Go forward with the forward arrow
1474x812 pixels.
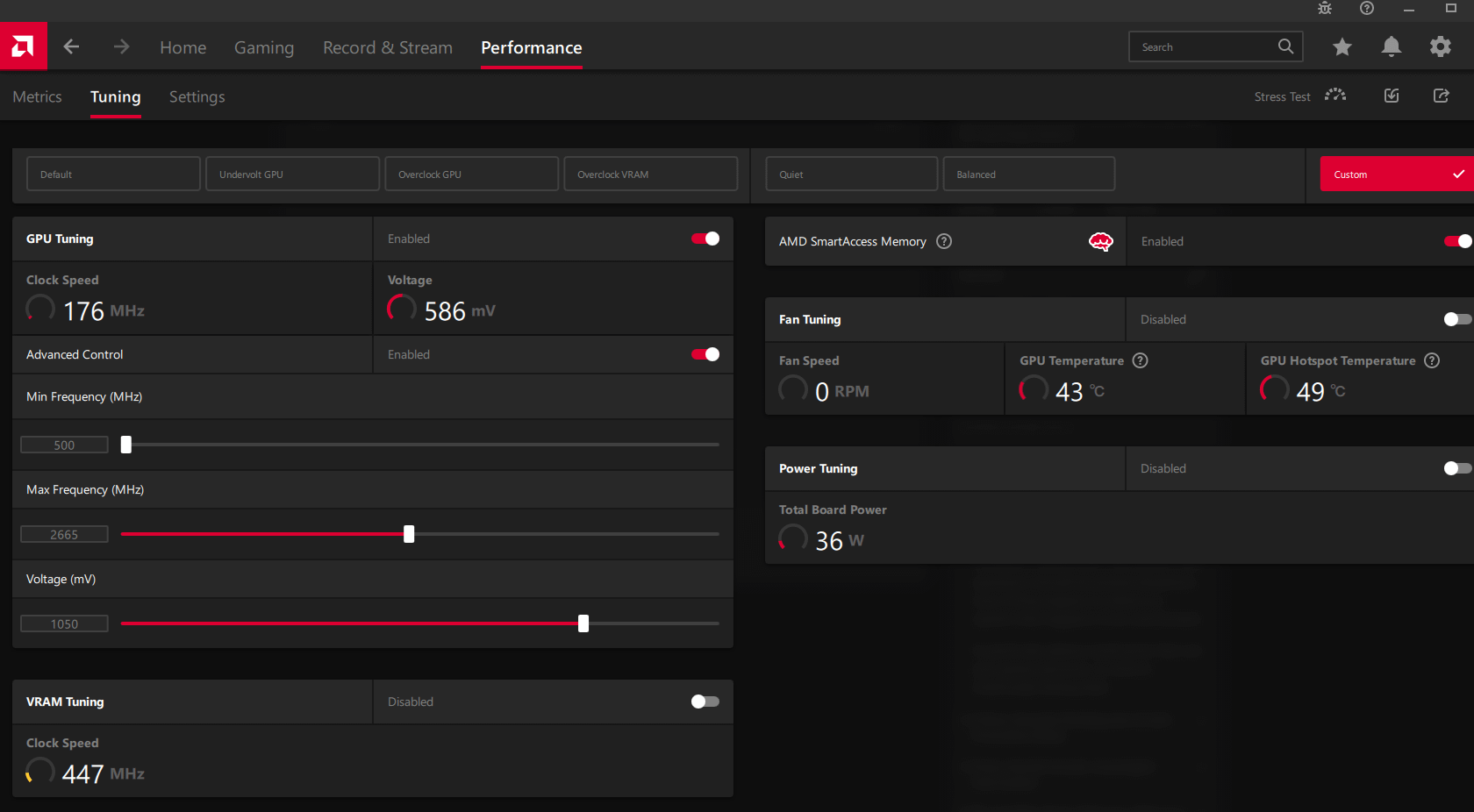click(121, 46)
